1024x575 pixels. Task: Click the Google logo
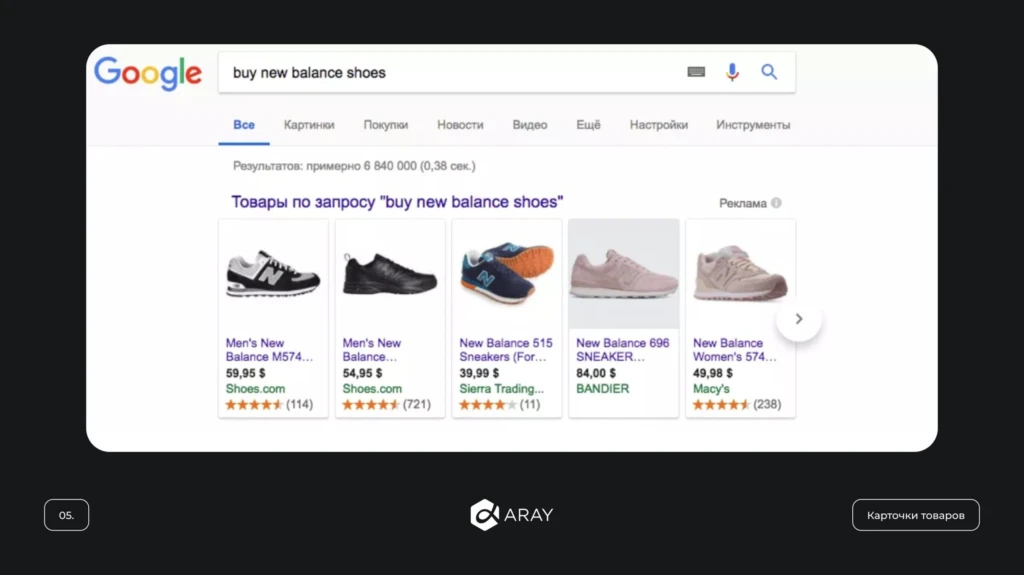(148, 73)
